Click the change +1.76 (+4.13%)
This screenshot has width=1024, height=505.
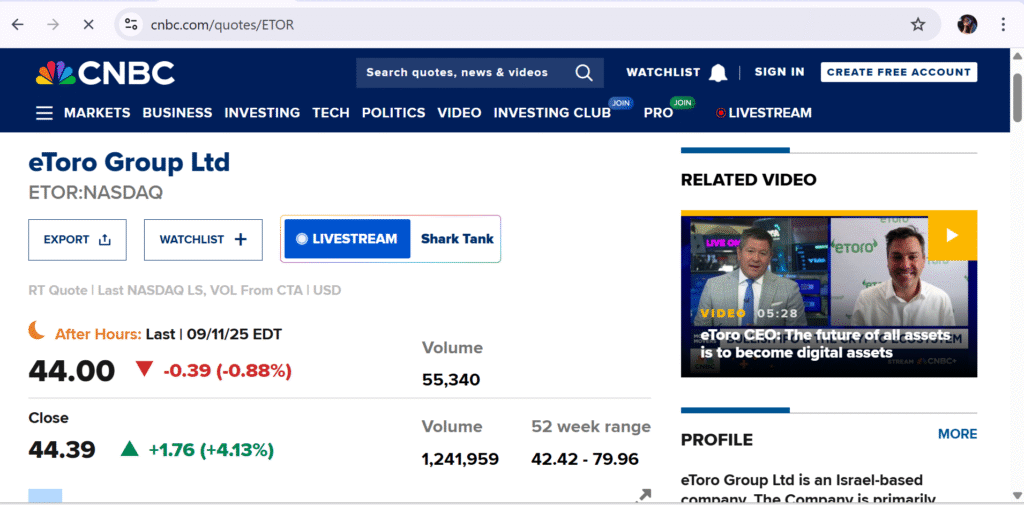(x=211, y=449)
